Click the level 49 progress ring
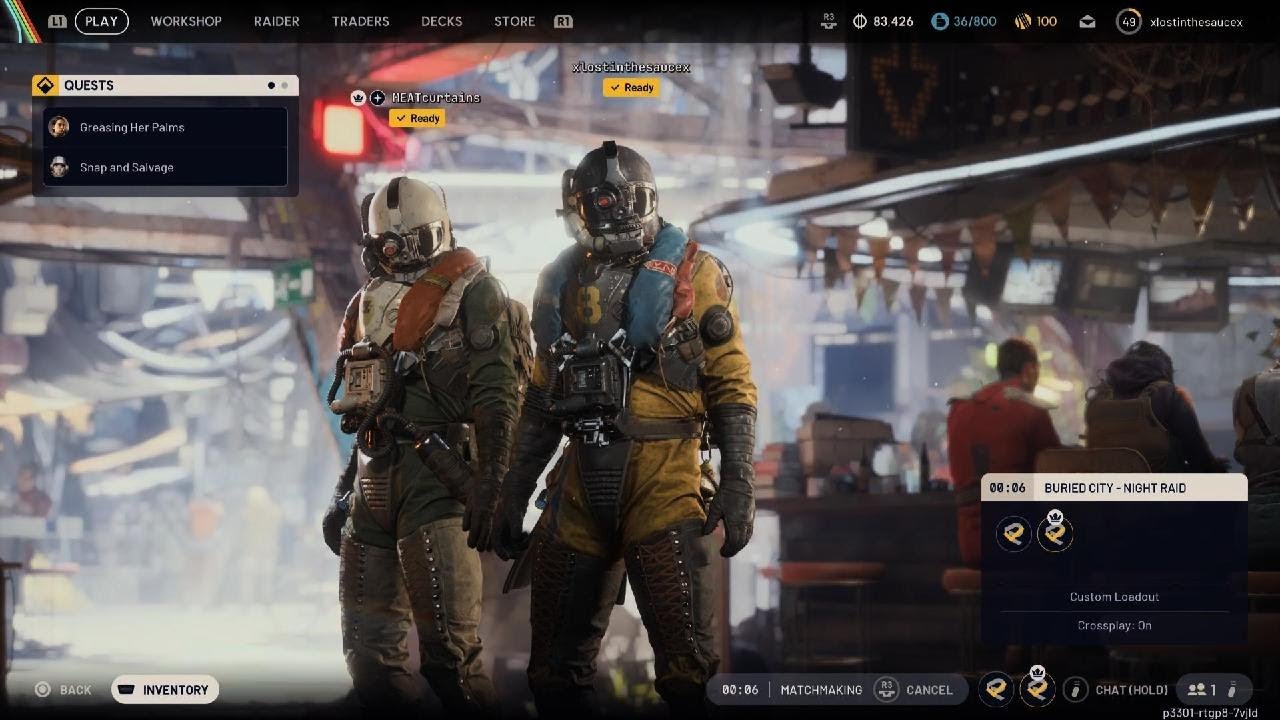This screenshot has width=1280, height=720. coord(1129,21)
